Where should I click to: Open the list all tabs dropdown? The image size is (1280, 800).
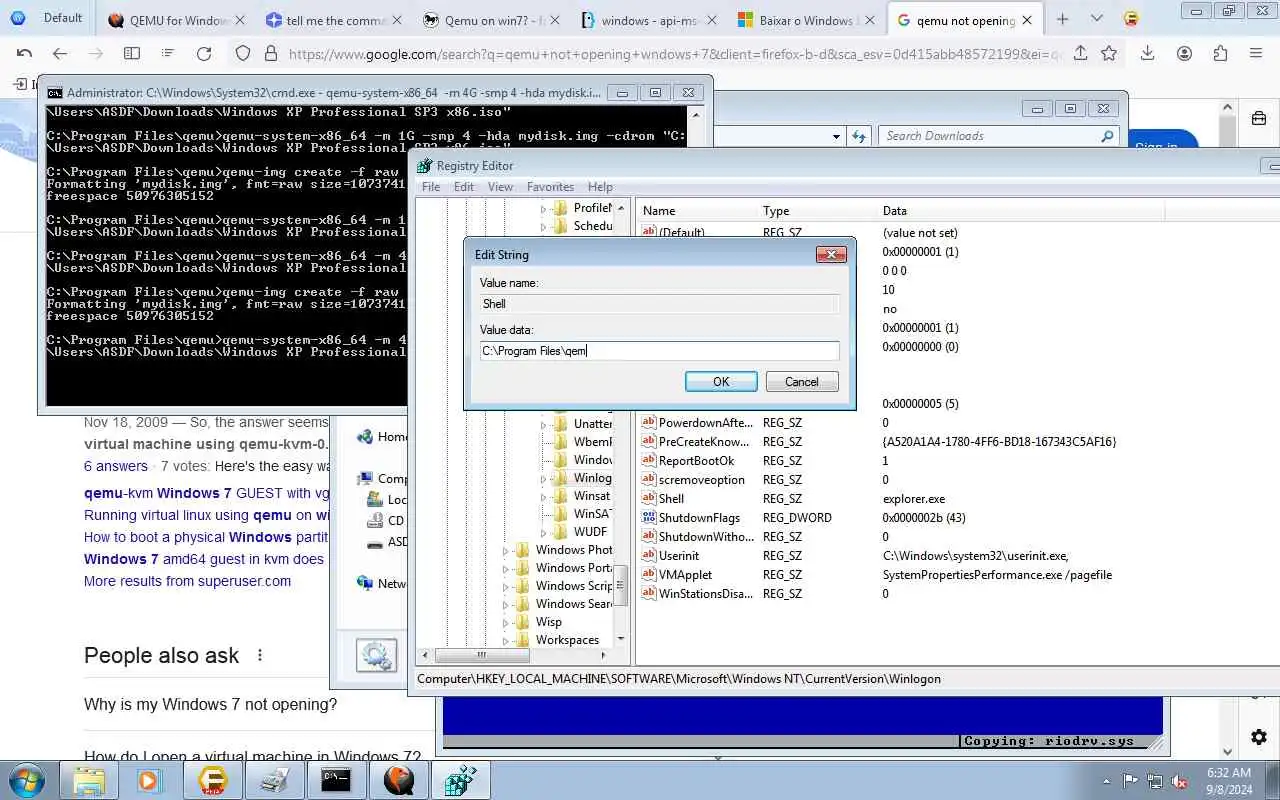(x=1097, y=19)
